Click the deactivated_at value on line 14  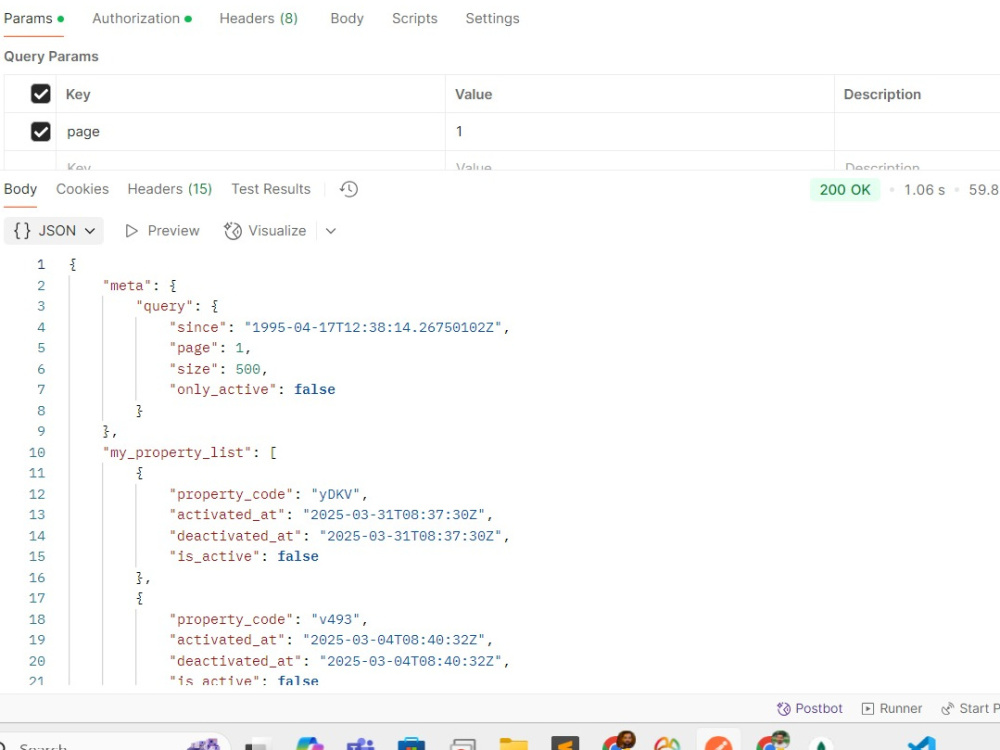tap(410, 536)
